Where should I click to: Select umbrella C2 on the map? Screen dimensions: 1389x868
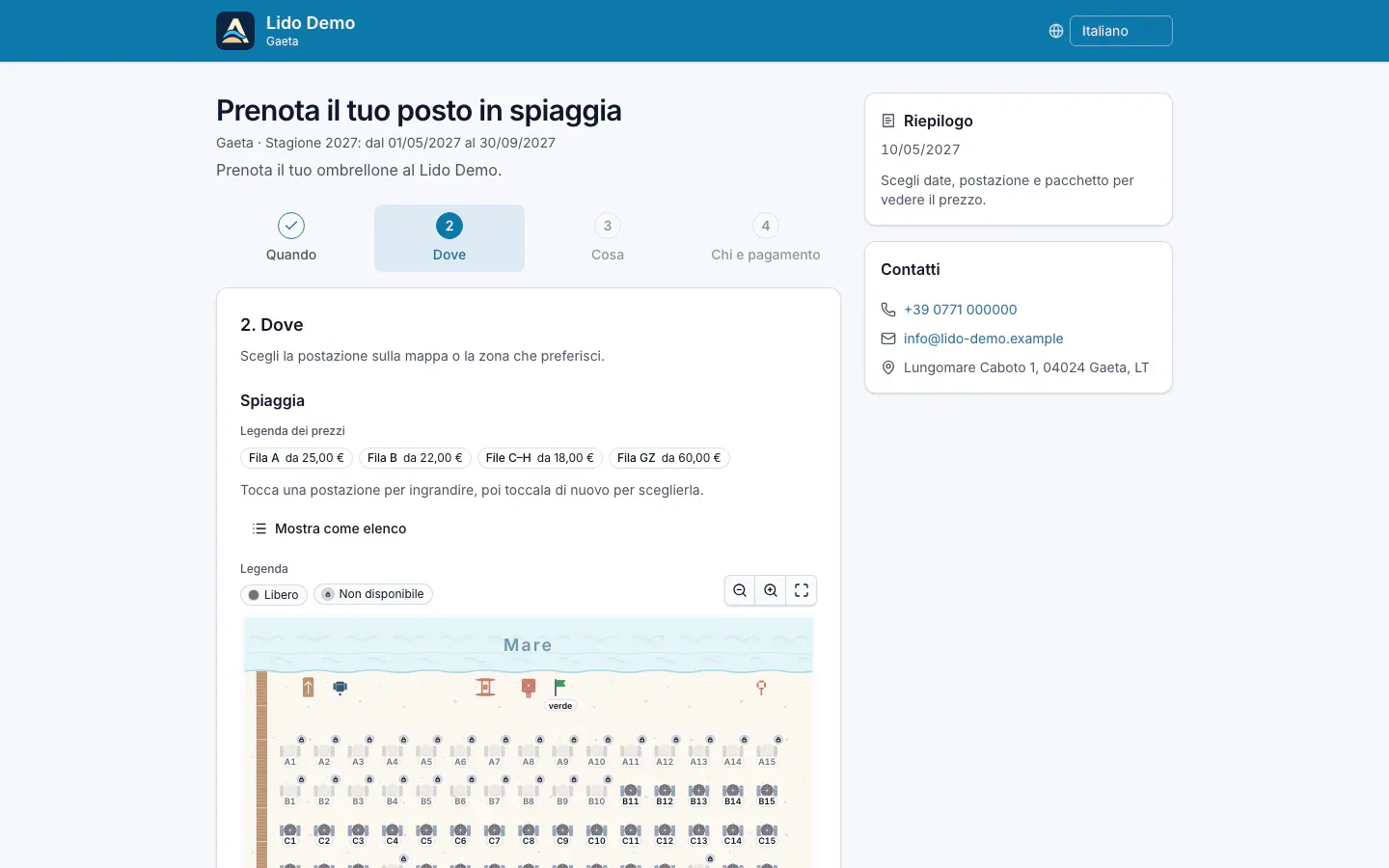tap(324, 833)
